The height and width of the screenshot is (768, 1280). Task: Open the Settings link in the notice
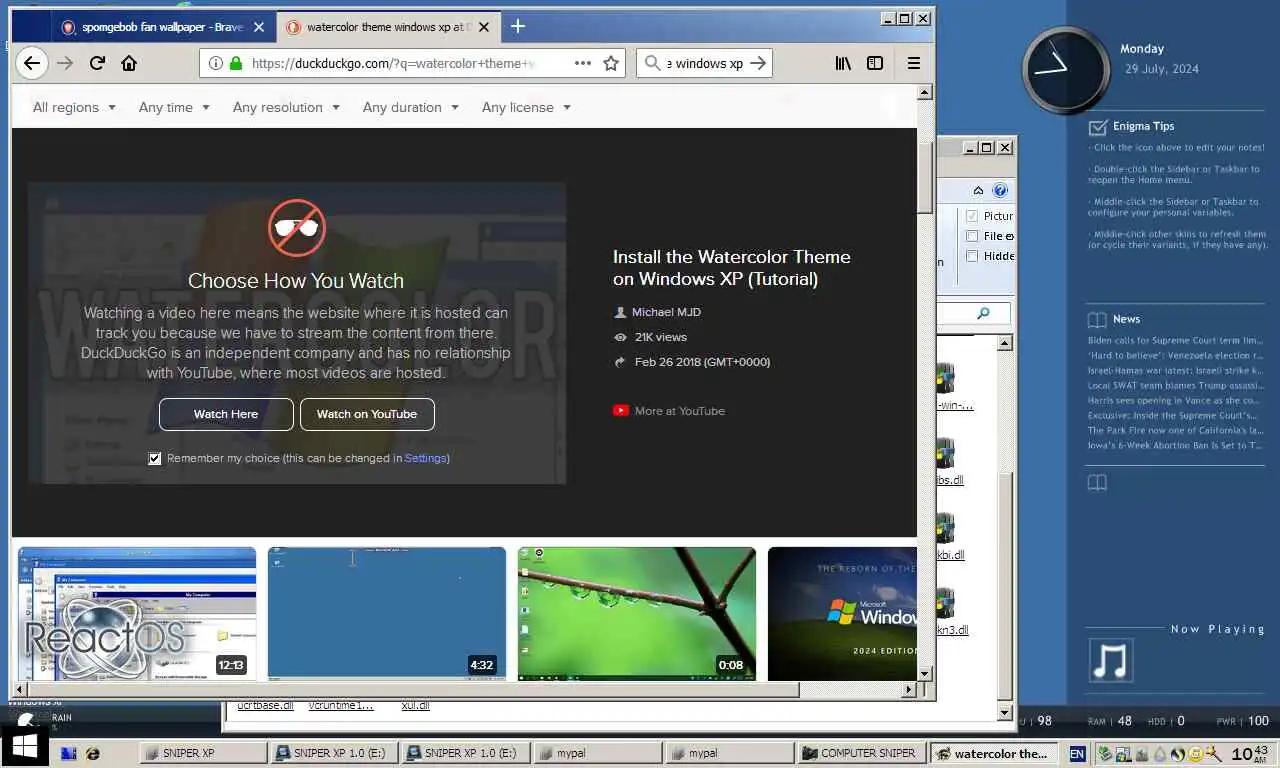(x=425, y=458)
